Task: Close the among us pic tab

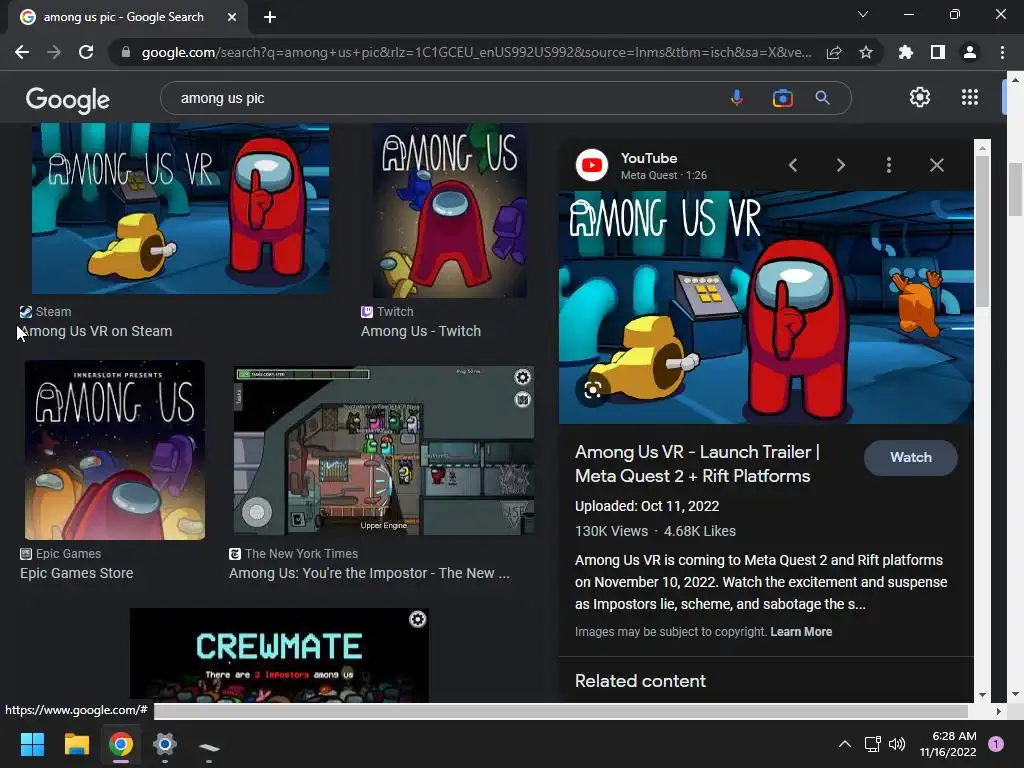Action: 232,17
